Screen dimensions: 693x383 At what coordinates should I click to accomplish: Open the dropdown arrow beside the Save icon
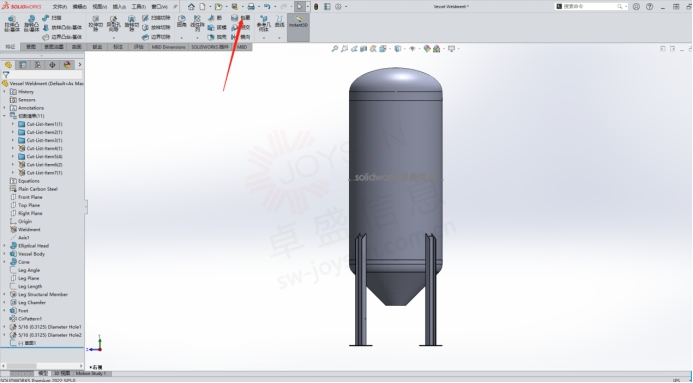click(x=242, y=7)
